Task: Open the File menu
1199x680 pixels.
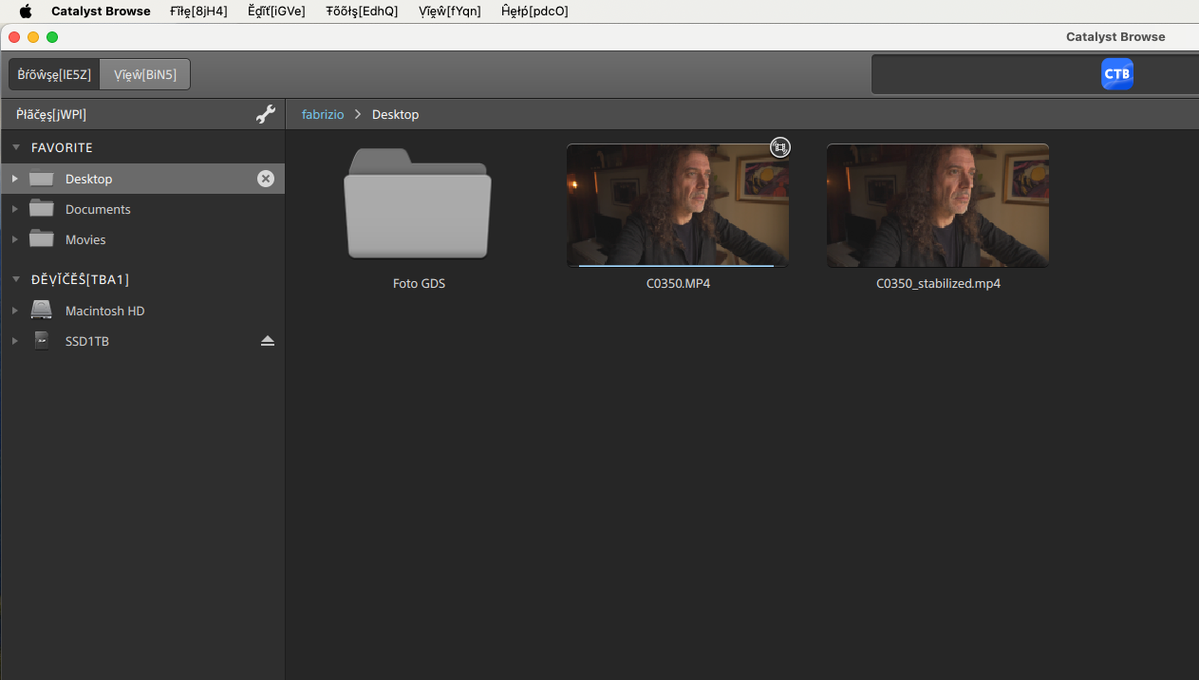Action: point(198,11)
